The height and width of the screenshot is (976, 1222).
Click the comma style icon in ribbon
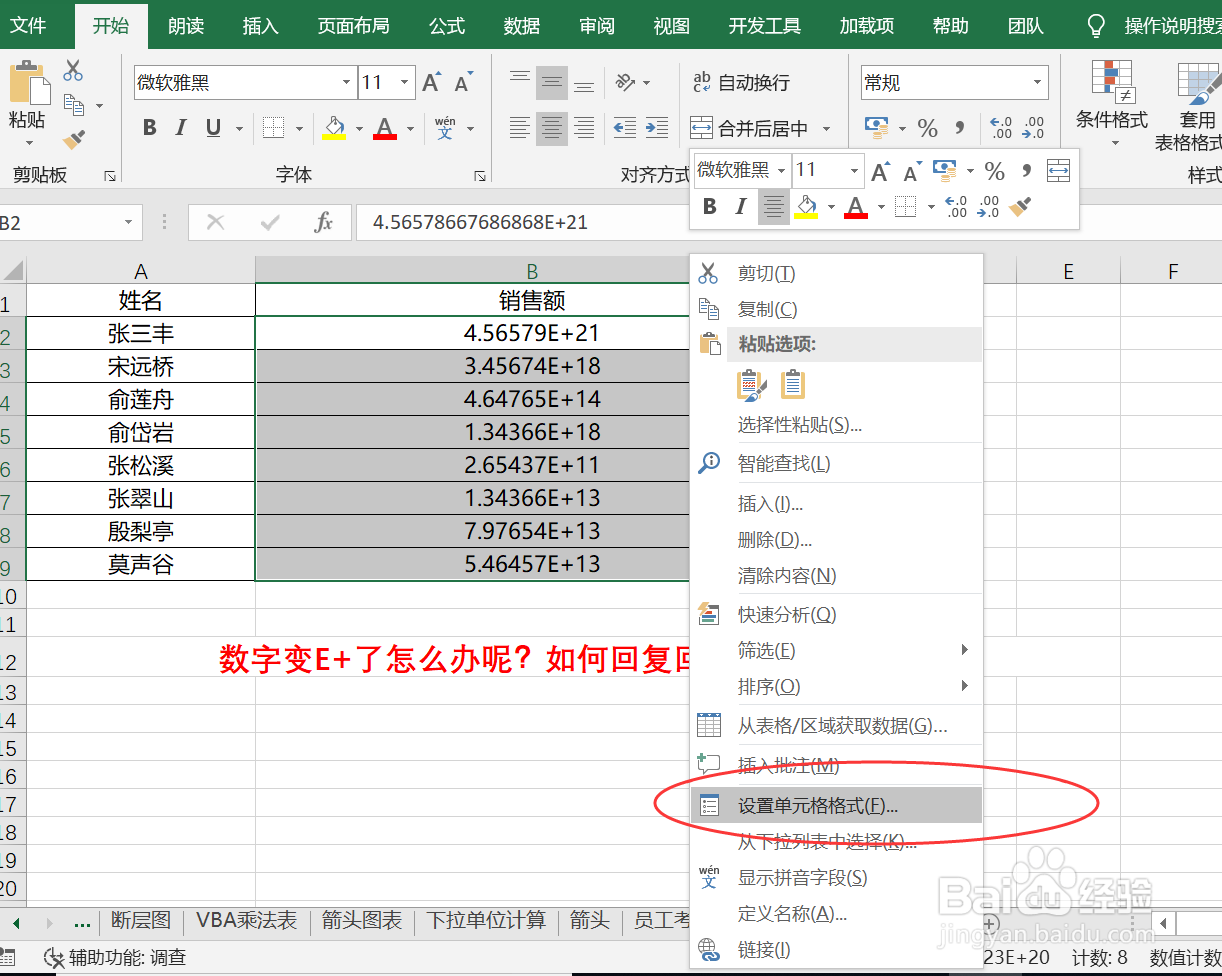[960, 128]
